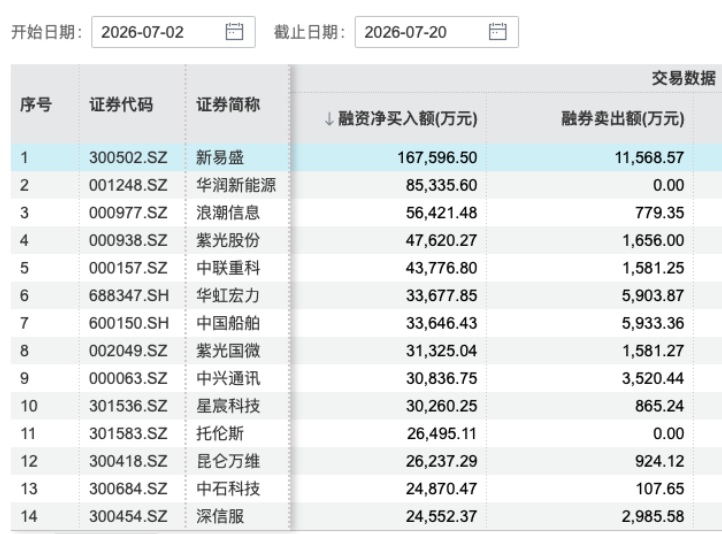Select stock name 中石科技
Image resolution: width=722 pixels, height=534 pixels.
[228, 489]
